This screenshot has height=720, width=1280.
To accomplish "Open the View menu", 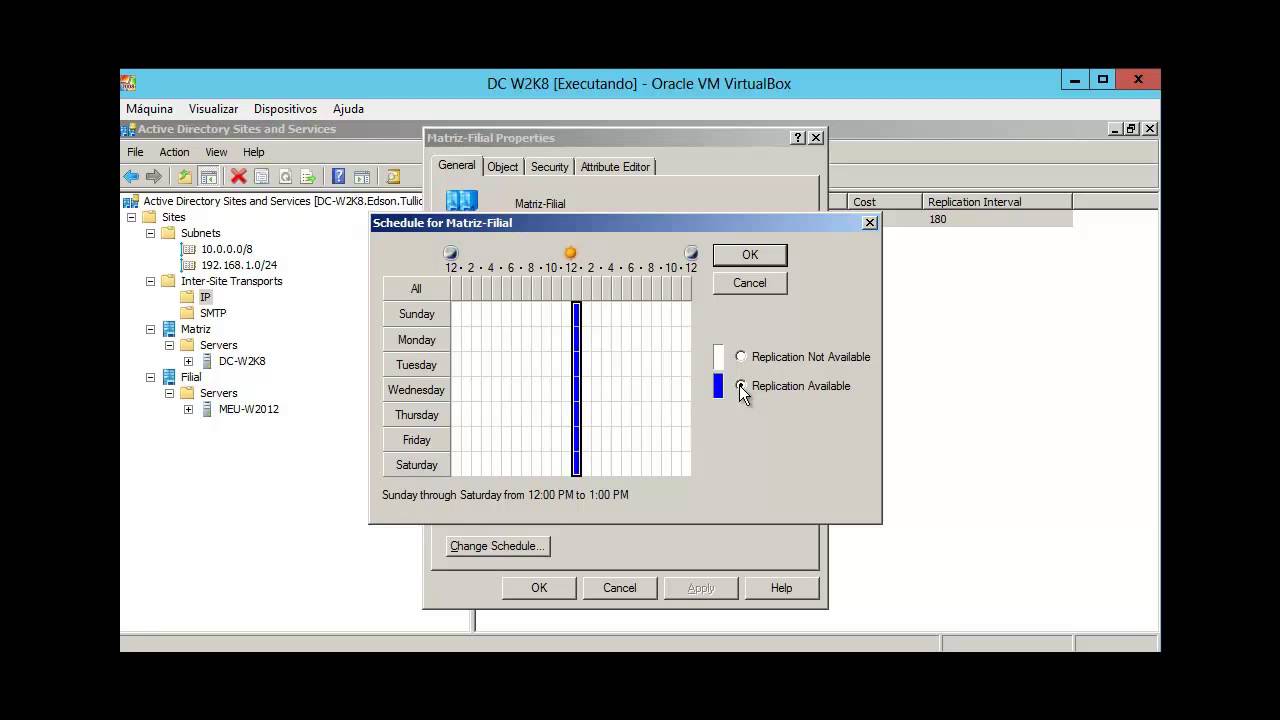I will point(216,152).
